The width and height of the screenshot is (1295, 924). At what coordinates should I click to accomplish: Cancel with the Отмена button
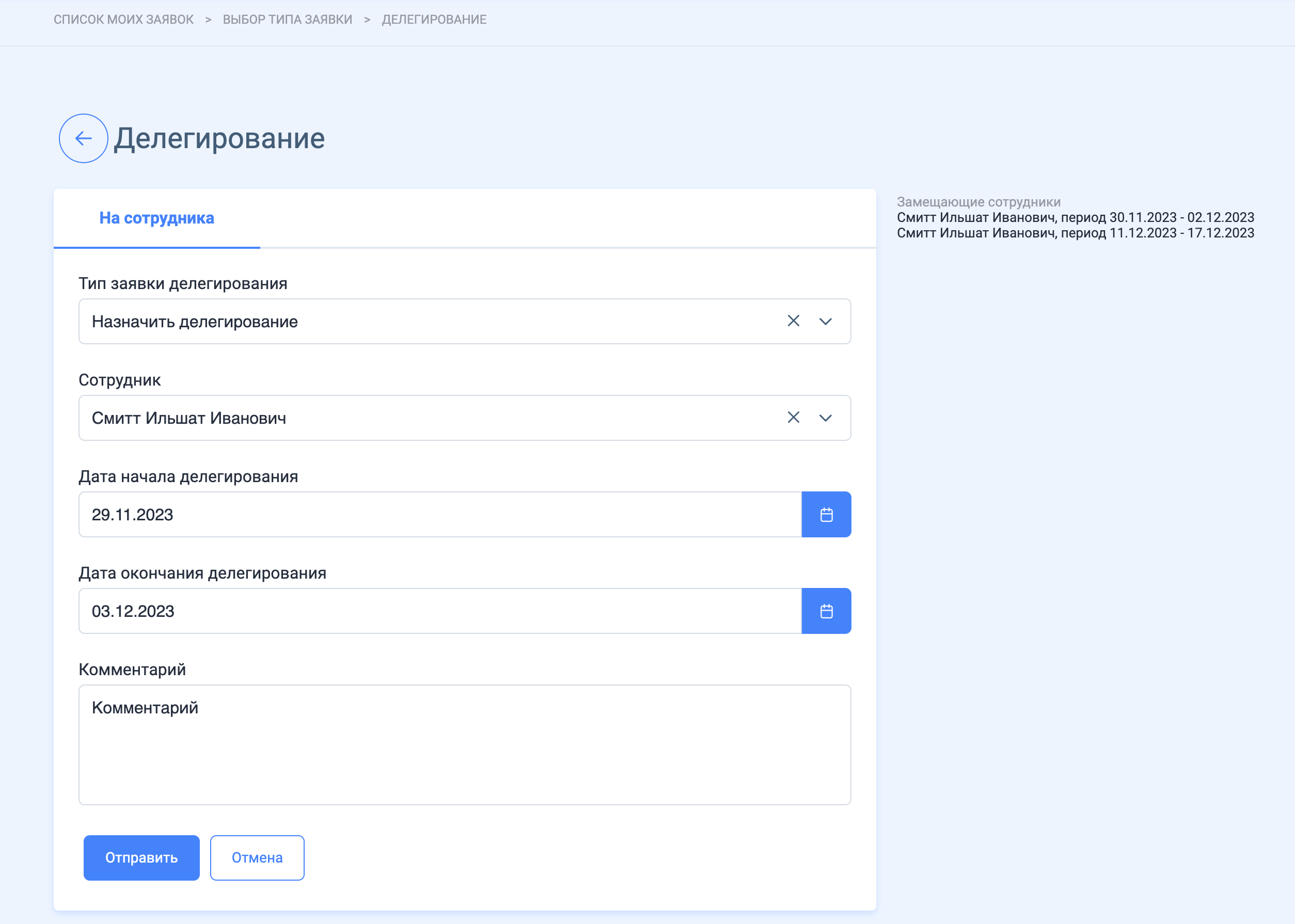click(x=257, y=858)
